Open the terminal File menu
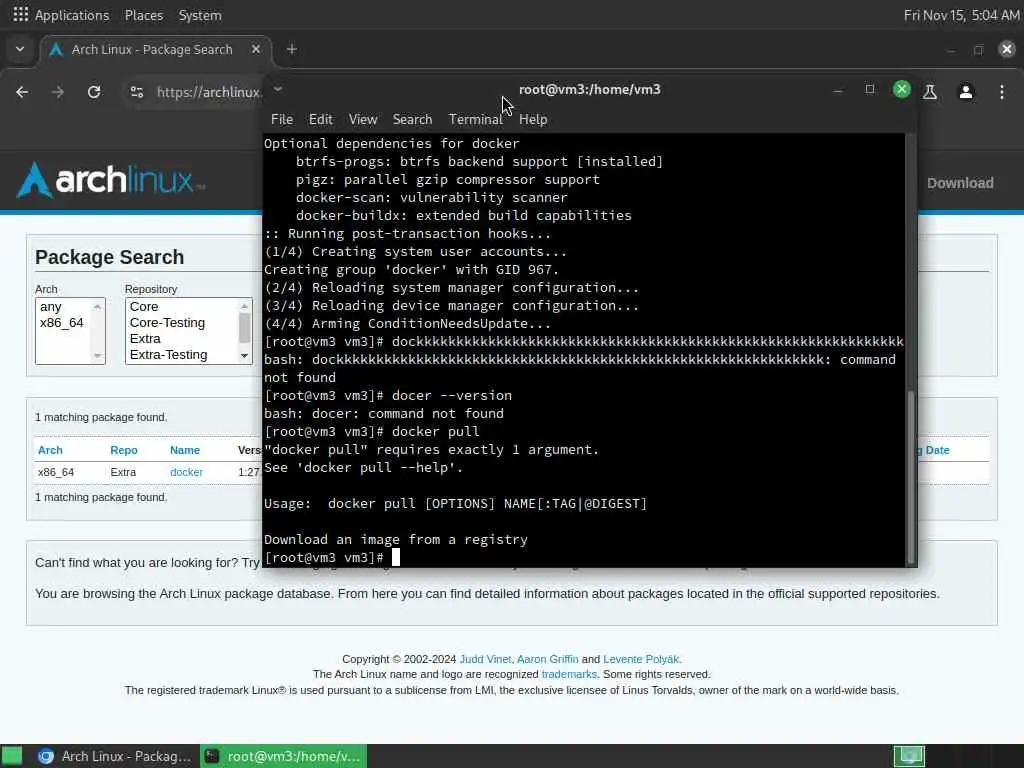 tap(281, 120)
